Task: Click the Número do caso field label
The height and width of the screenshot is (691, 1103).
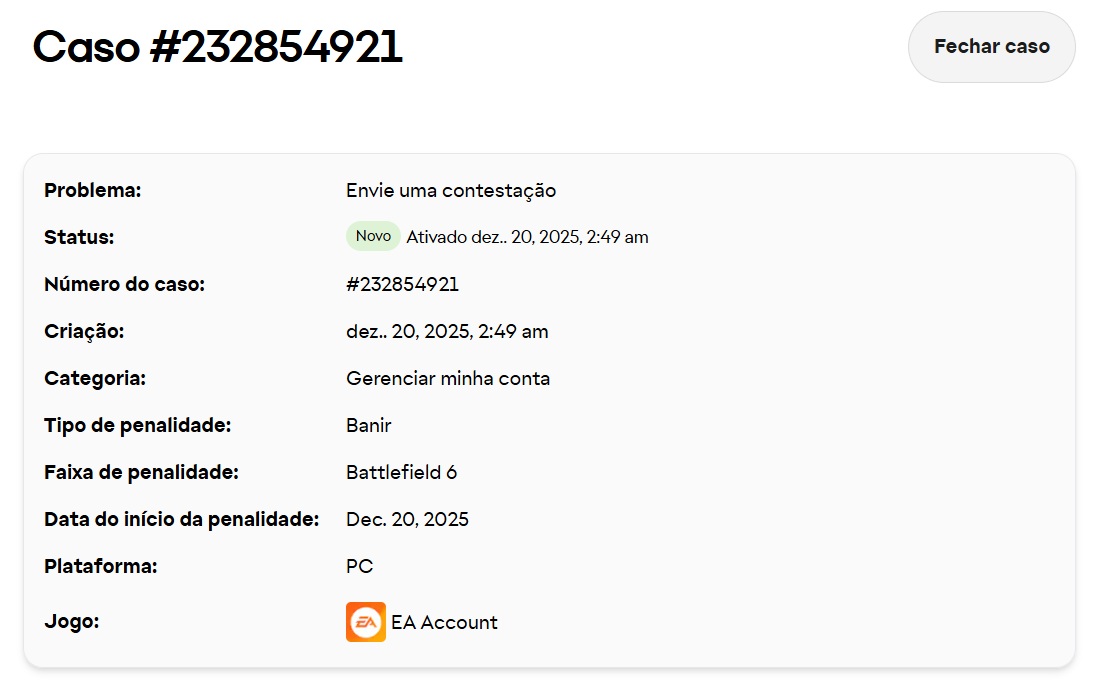Action: [x=124, y=284]
